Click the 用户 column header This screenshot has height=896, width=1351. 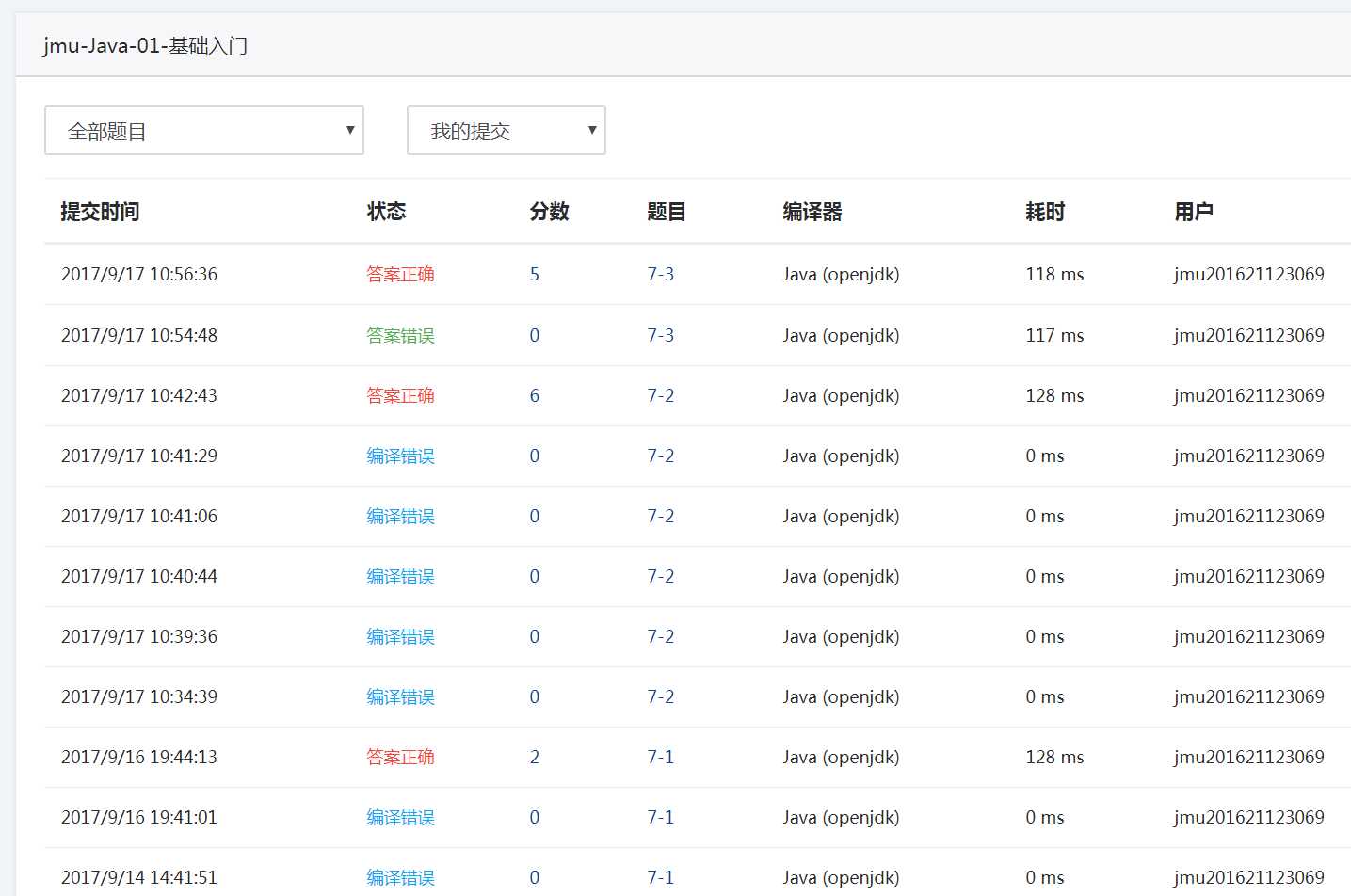pyautogui.click(x=1194, y=212)
